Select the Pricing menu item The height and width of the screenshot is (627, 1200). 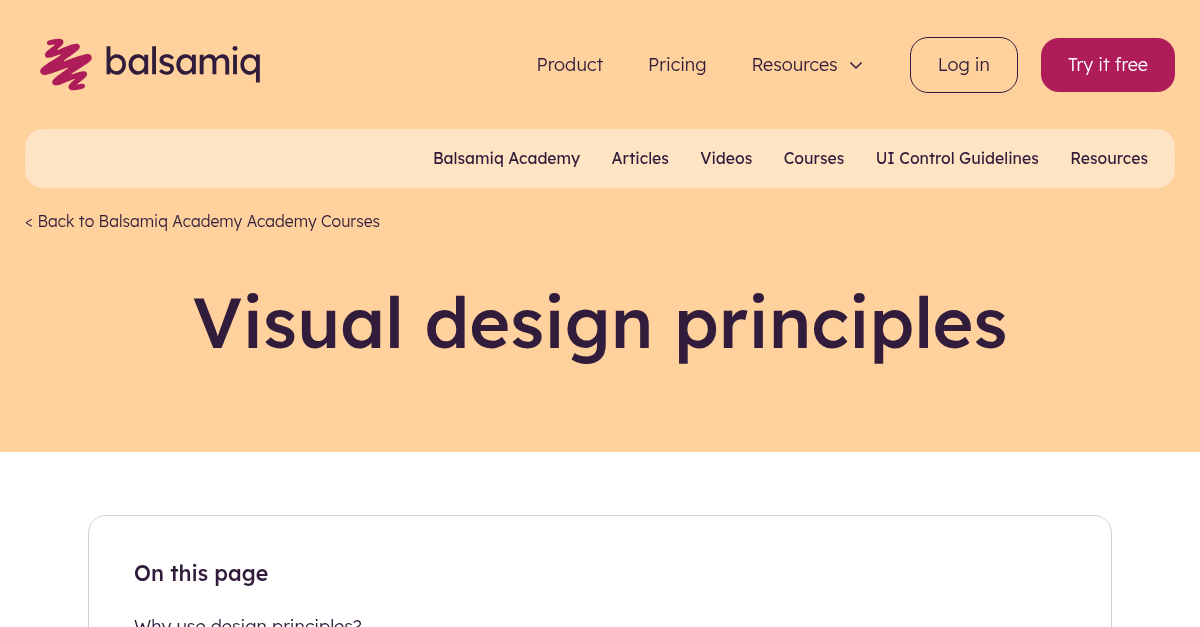677,64
